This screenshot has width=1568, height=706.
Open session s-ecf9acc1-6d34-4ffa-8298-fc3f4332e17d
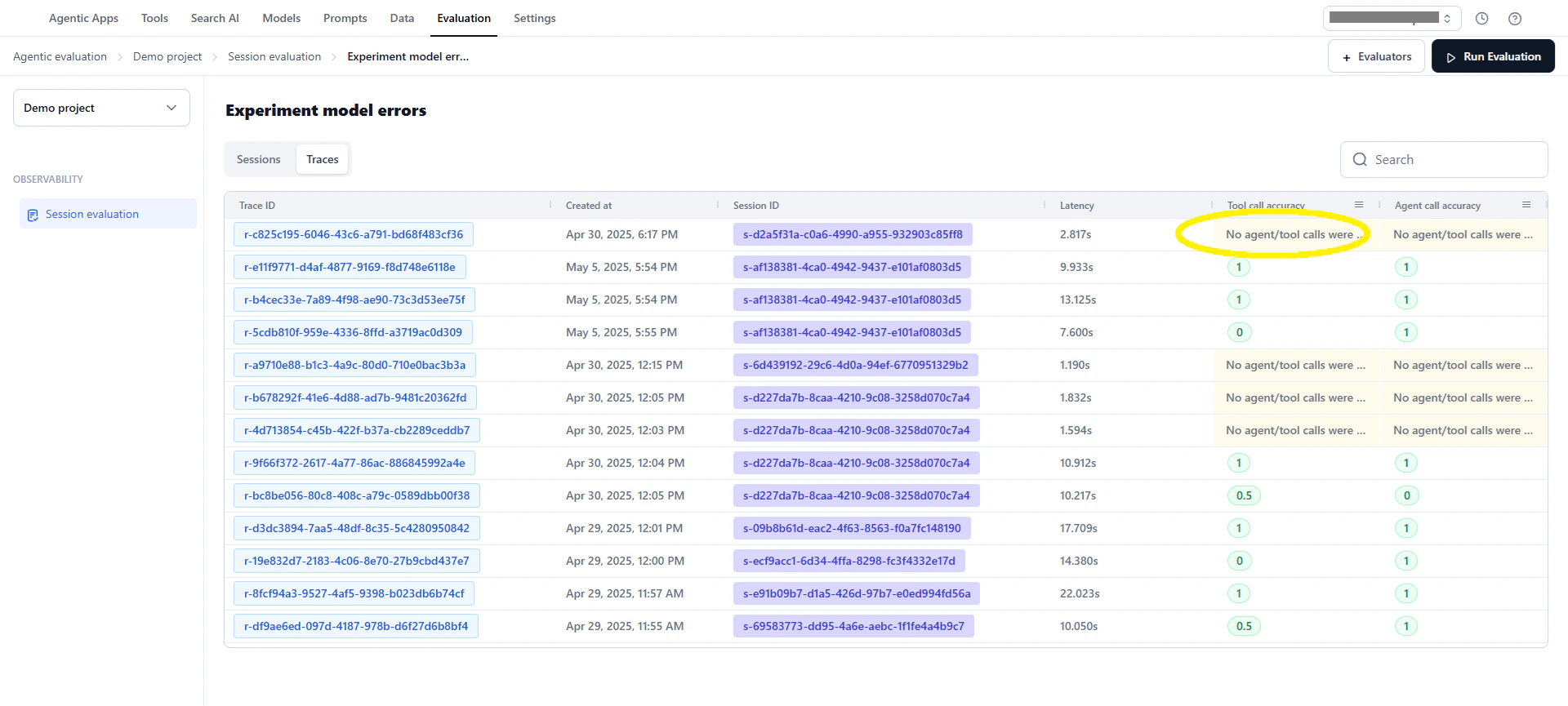coord(849,561)
